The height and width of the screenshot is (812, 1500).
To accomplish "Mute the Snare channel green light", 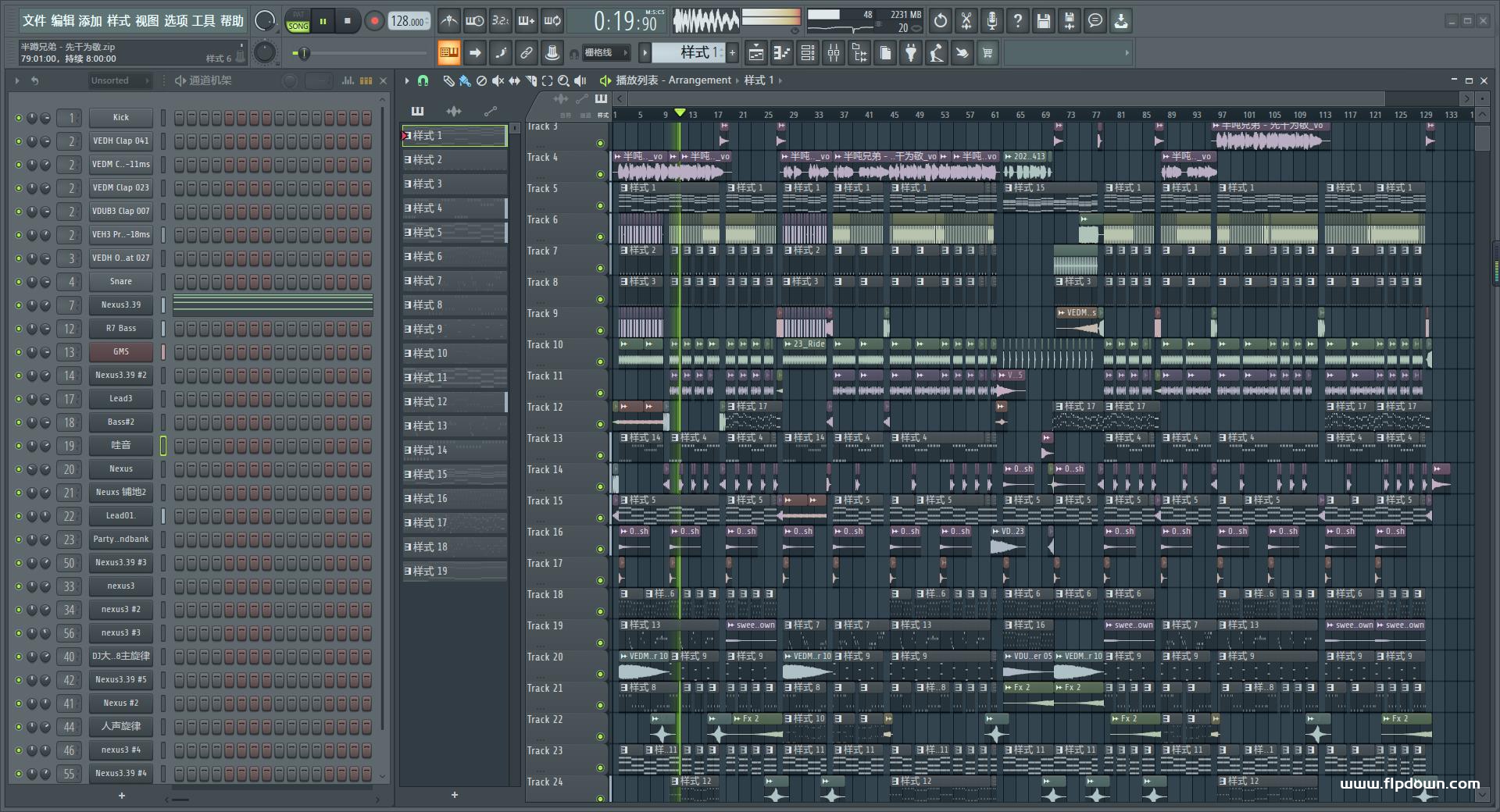I will (x=19, y=282).
